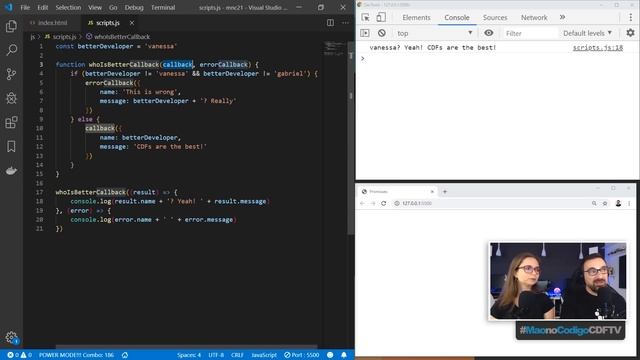
Task: Open the Default levels dropdown
Action: [587, 33]
